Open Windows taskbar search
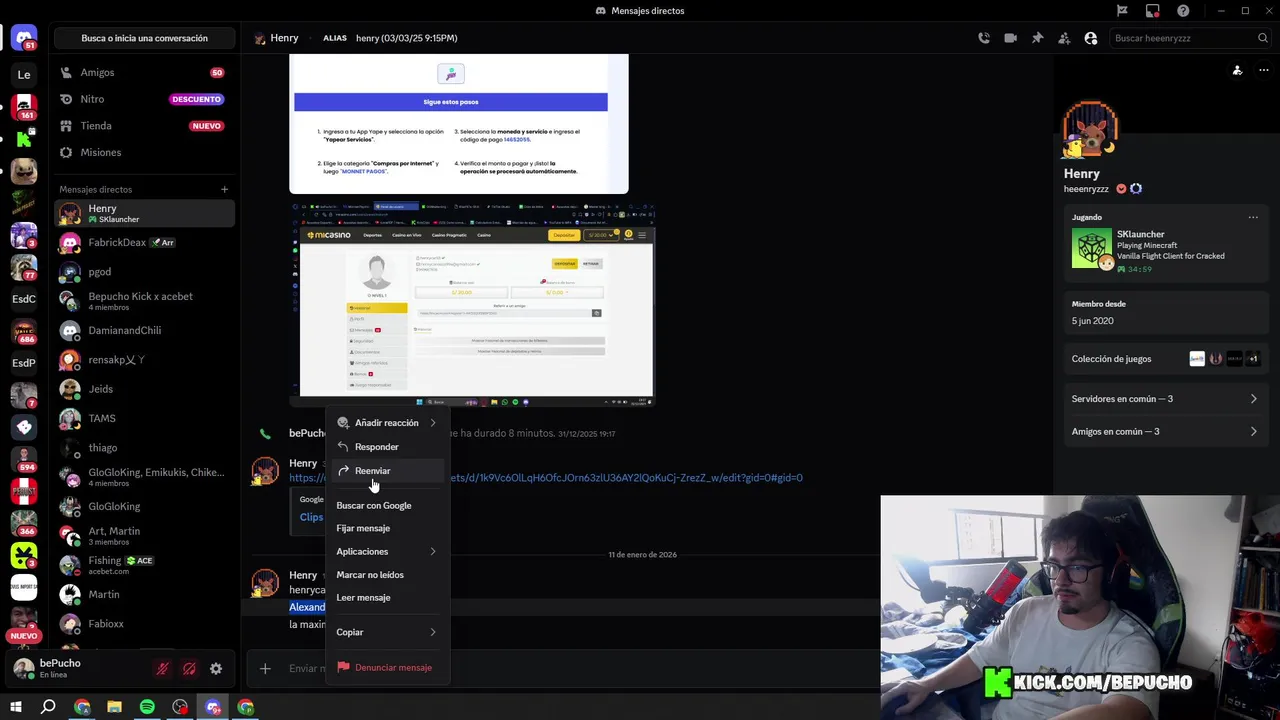Viewport: 1280px width, 720px height. pos(48,707)
